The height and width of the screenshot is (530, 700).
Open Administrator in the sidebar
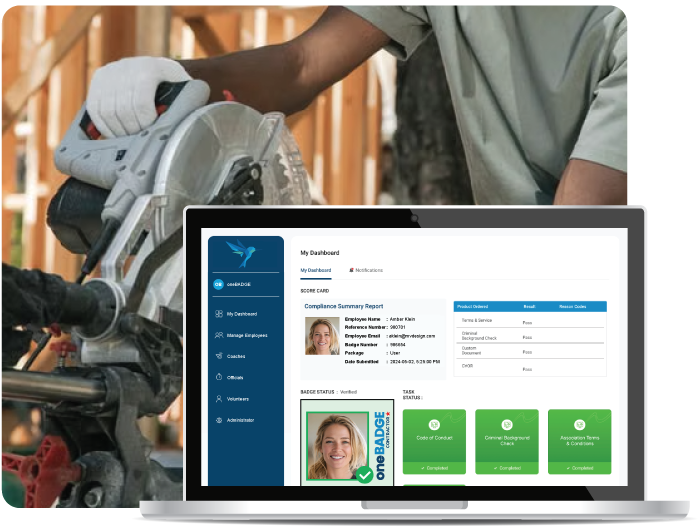click(235, 420)
